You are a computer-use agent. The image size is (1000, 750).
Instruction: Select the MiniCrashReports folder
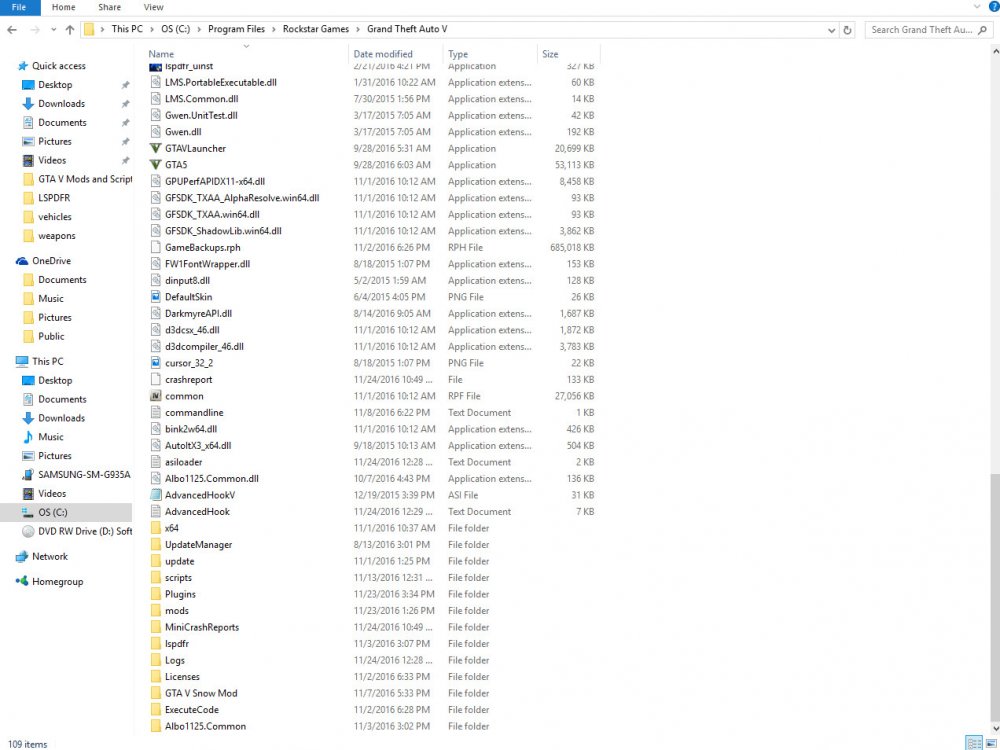[x=202, y=627]
